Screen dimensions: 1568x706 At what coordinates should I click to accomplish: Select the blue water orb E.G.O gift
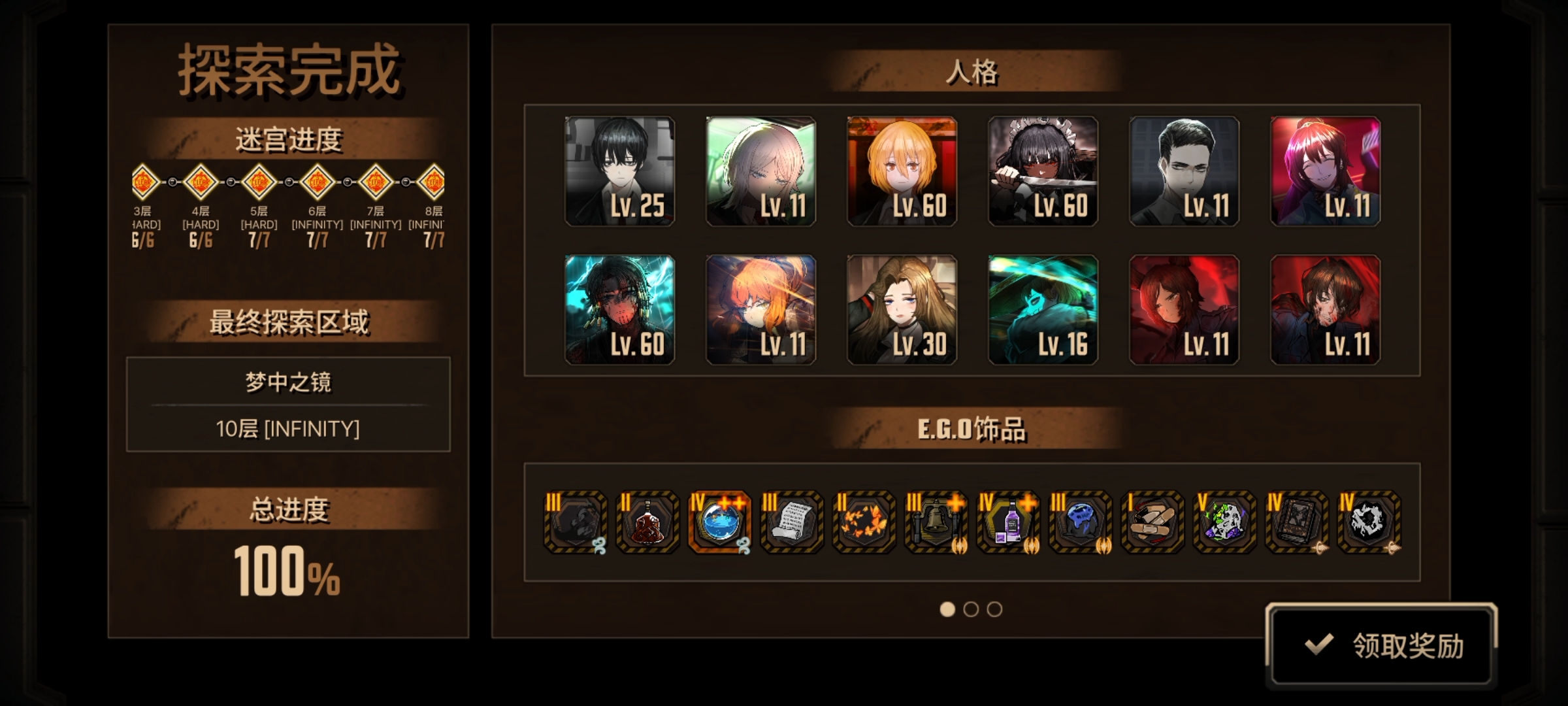pos(719,522)
